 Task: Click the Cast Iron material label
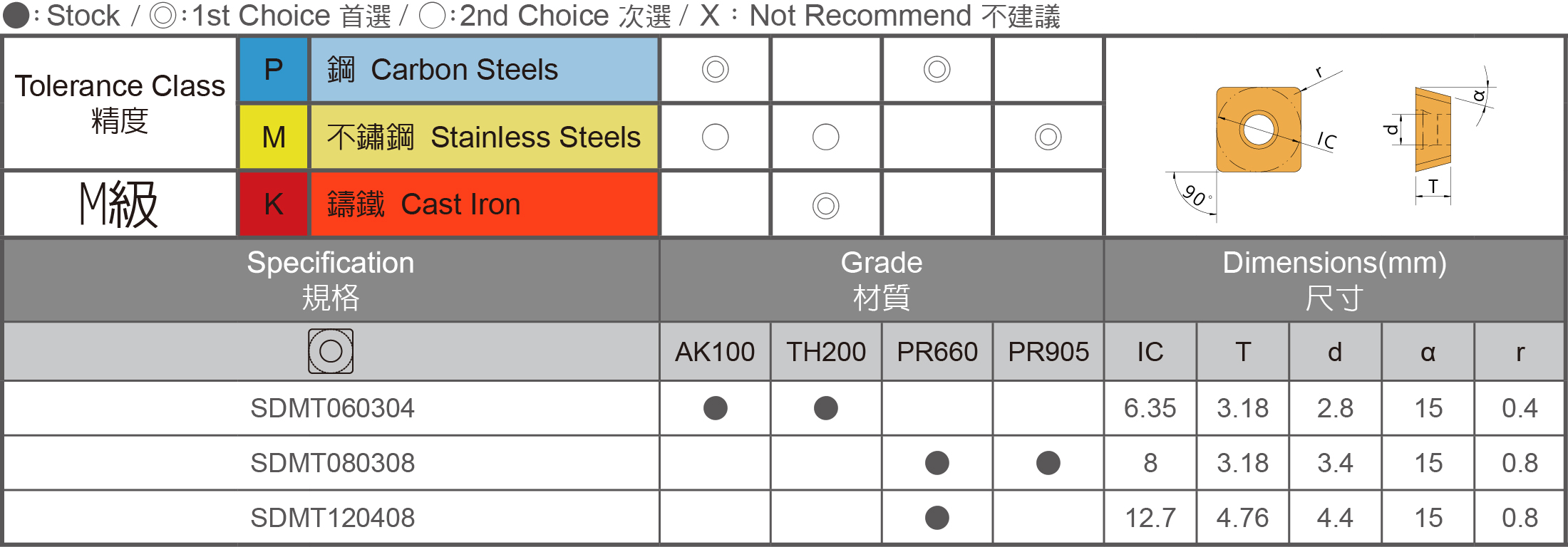(460, 204)
